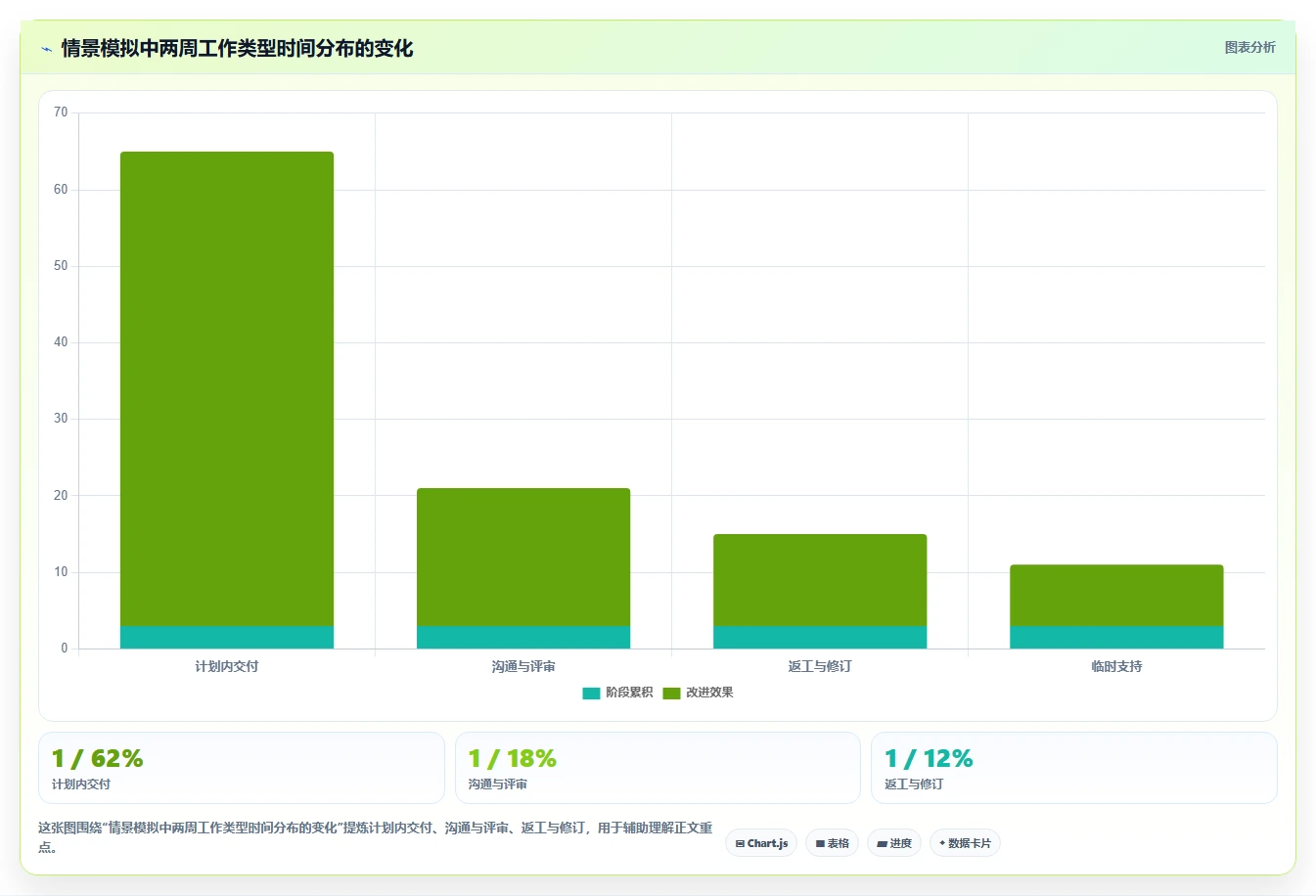Toggle the 改进效果 legend swatch
1316x896 pixels.
(x=671, y=694)
